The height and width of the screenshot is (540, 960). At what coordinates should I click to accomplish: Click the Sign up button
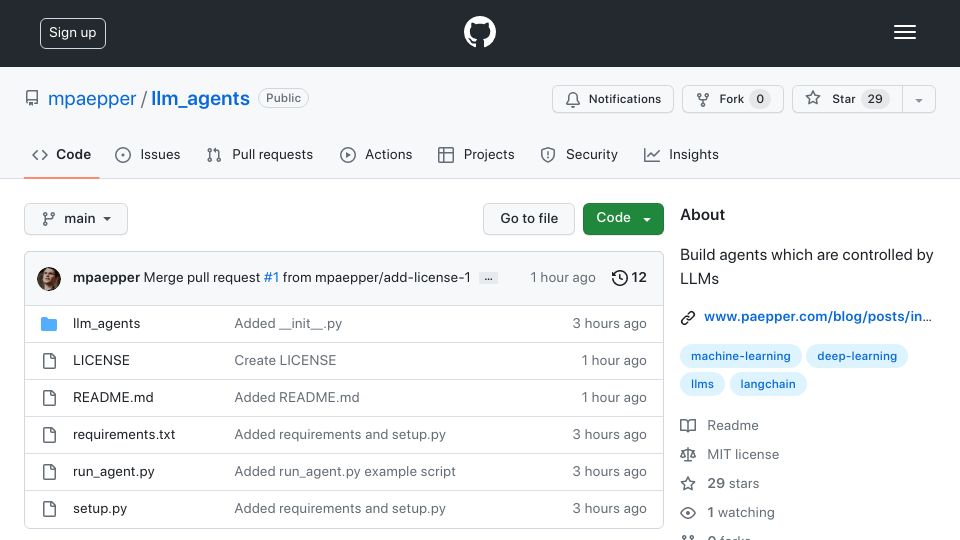[x=73, y=33]
